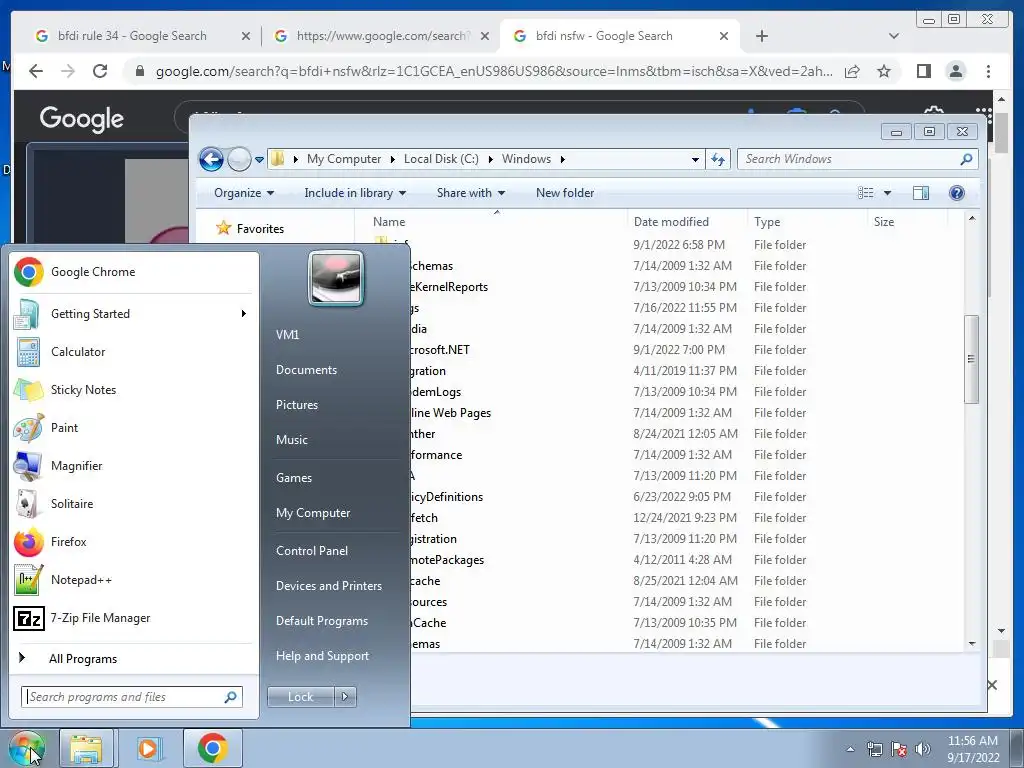Open the shutdown options arrow beside Lock
1024x768 pixels.
point(345,697)
